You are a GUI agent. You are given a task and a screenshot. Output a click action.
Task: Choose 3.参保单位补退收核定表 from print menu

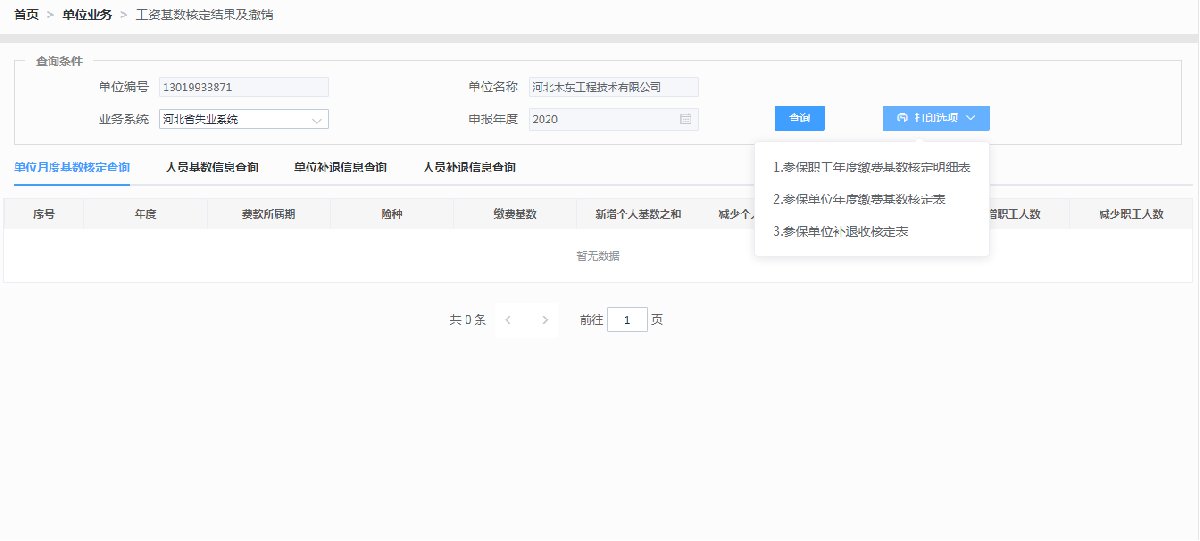(840, 231)
